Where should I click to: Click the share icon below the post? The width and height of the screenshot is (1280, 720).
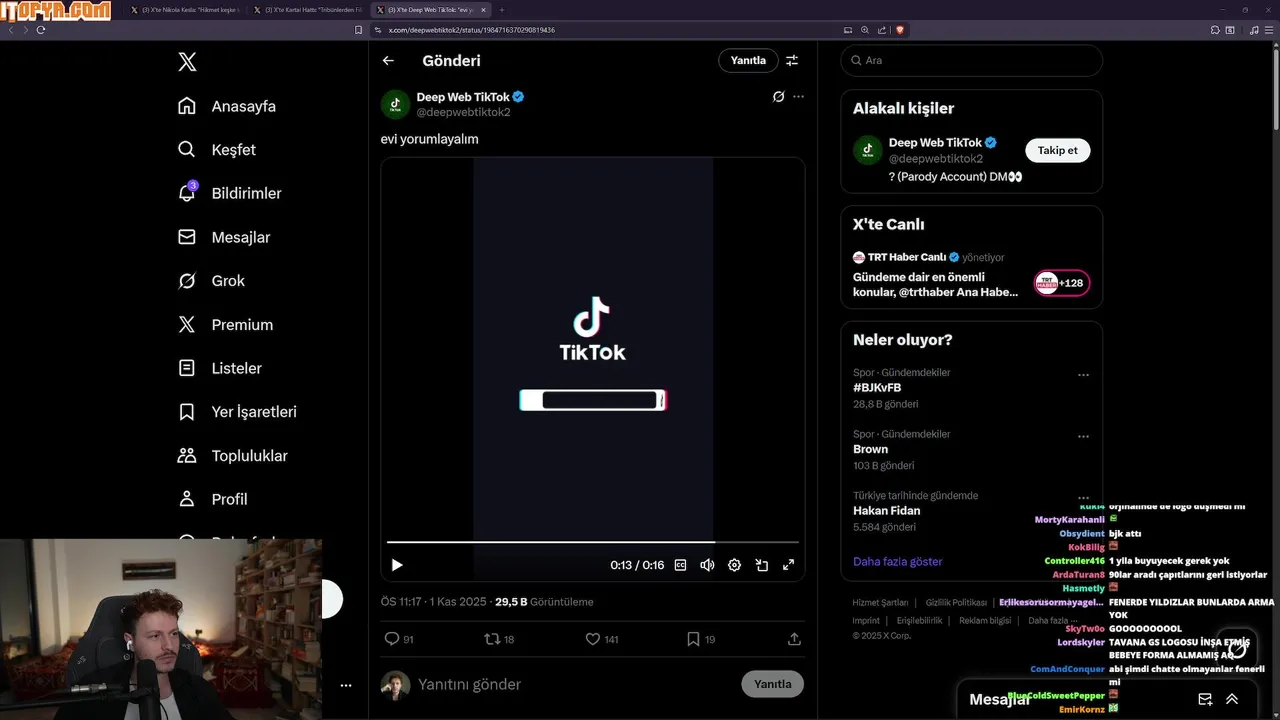[794, 639]
